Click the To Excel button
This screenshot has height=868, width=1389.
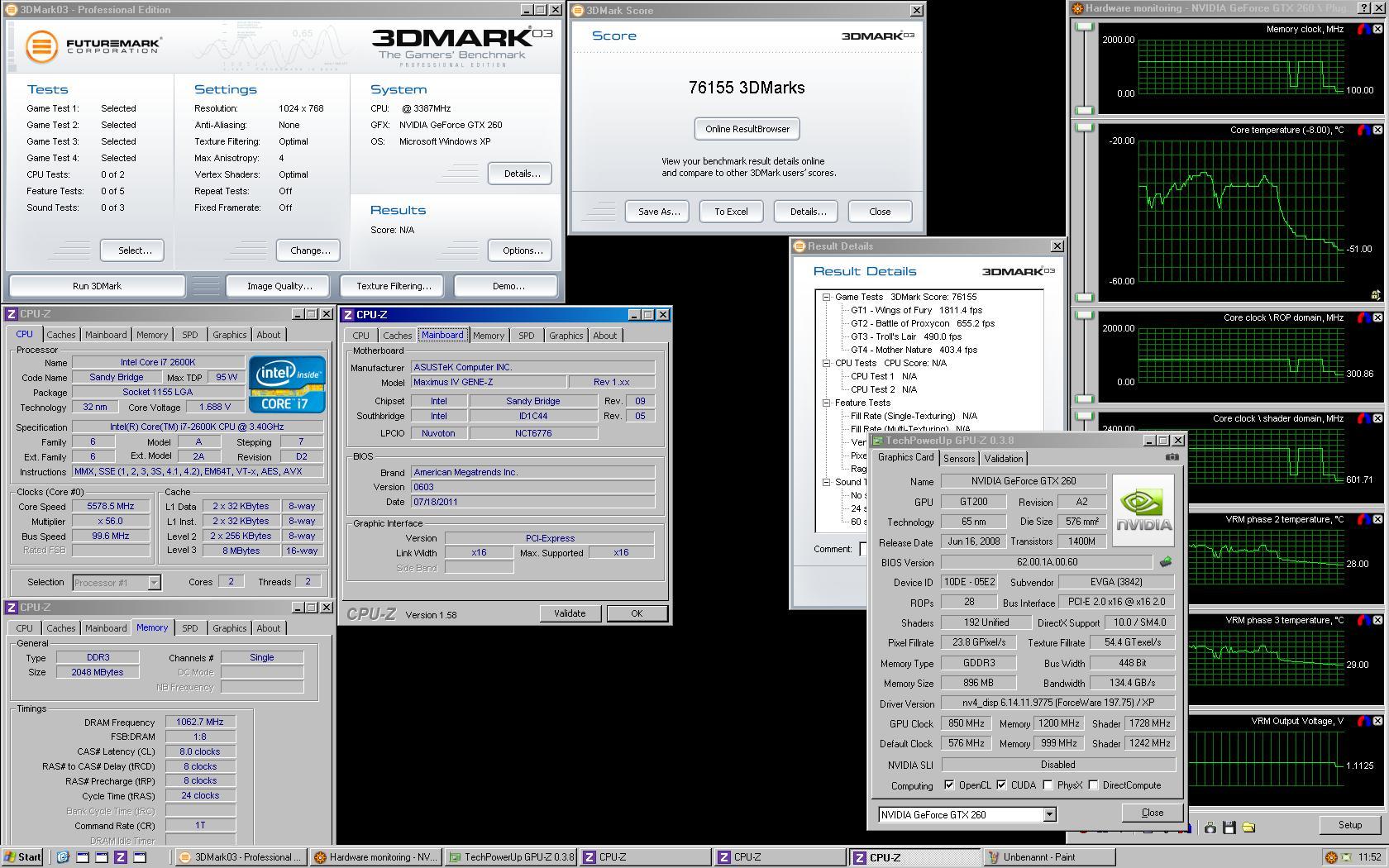point(731,212)
